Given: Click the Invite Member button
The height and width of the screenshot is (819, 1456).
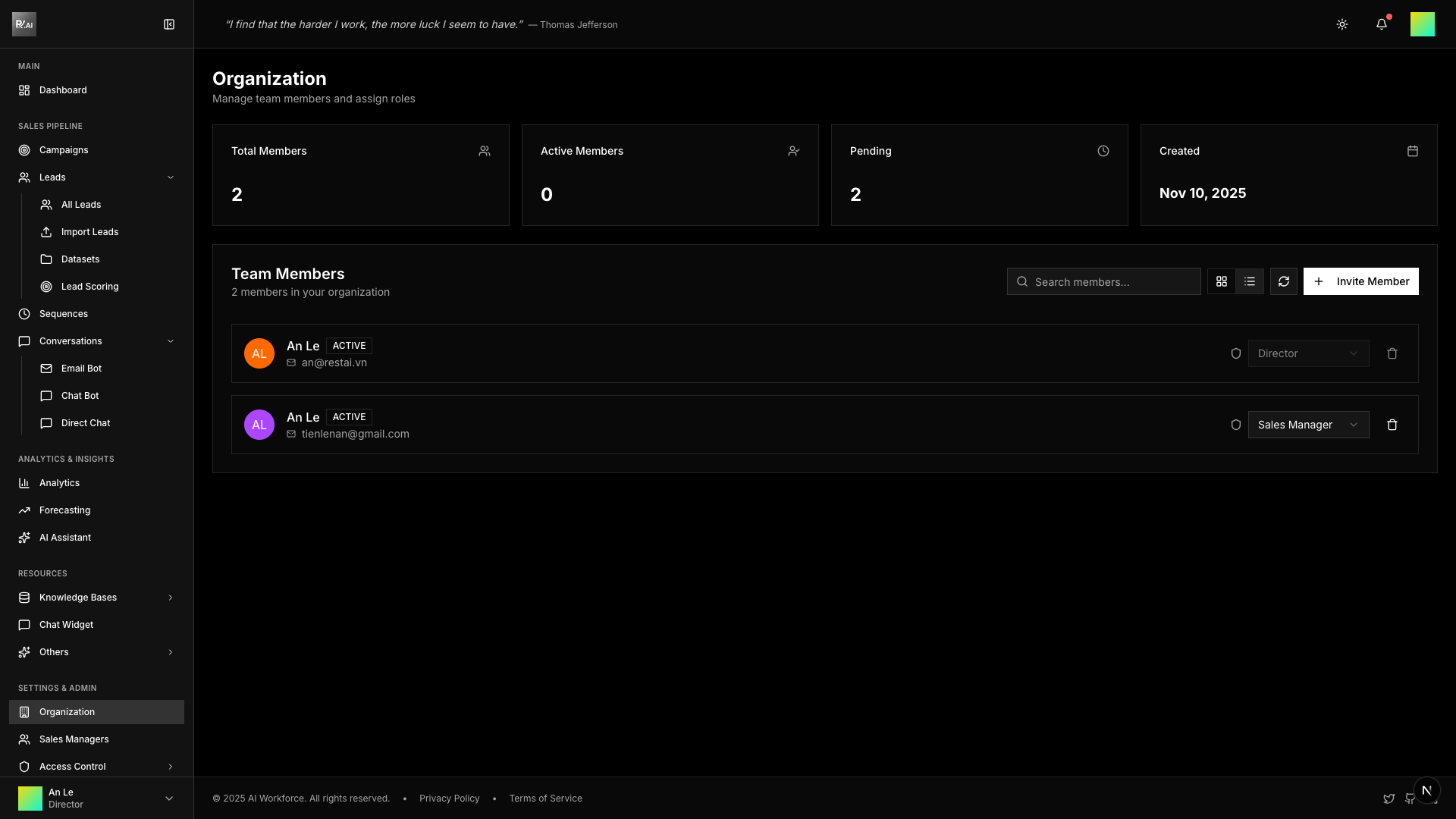Looking at the screenshot, I should point(1360,281).
